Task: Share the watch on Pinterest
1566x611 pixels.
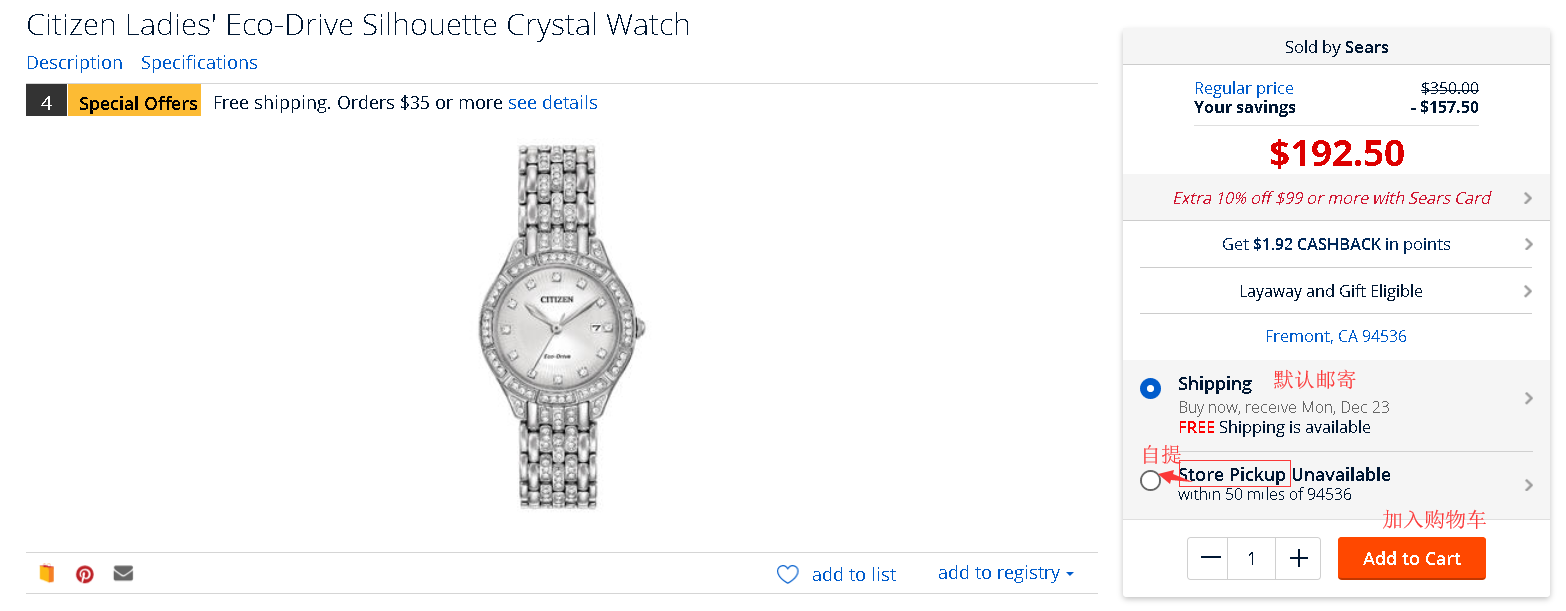Action: [x=85, y=574]
